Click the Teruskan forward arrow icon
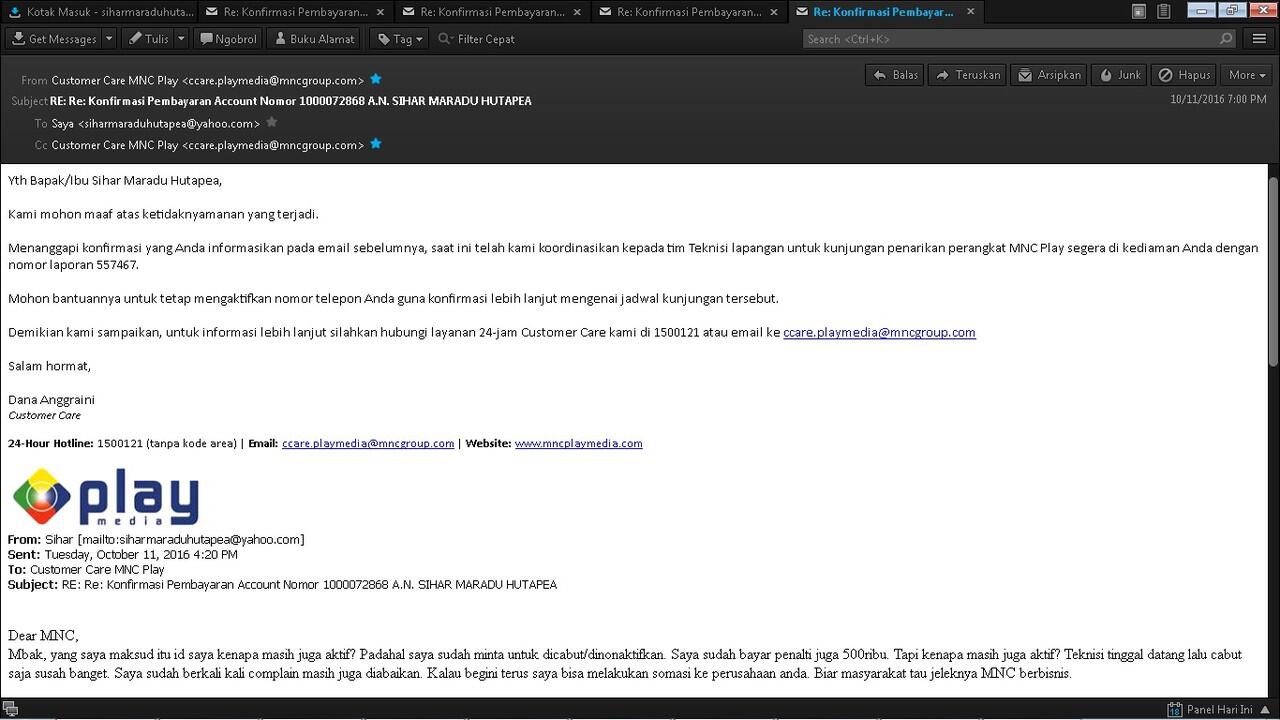1280x720 pixels. coord(943,75)
